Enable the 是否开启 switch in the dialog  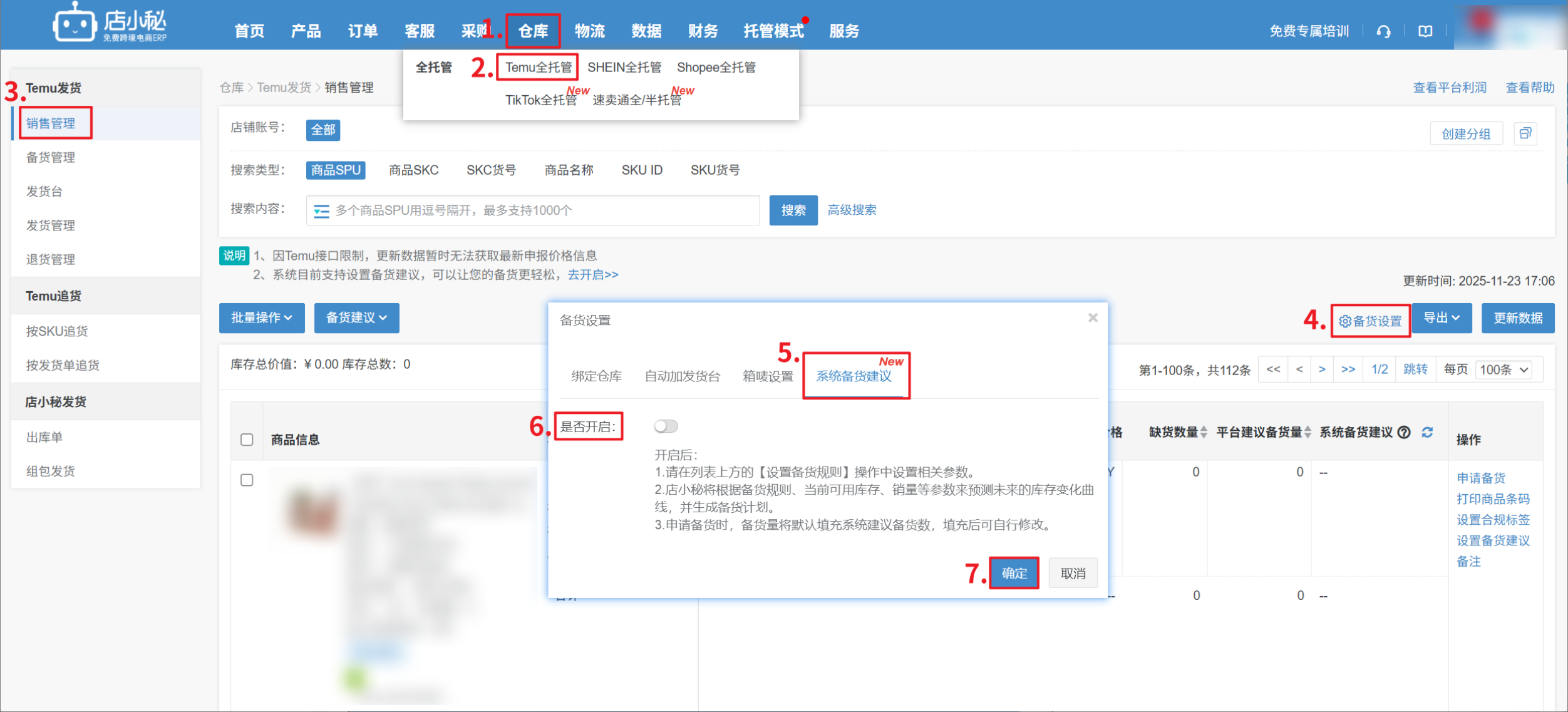[x=666, y=426]
